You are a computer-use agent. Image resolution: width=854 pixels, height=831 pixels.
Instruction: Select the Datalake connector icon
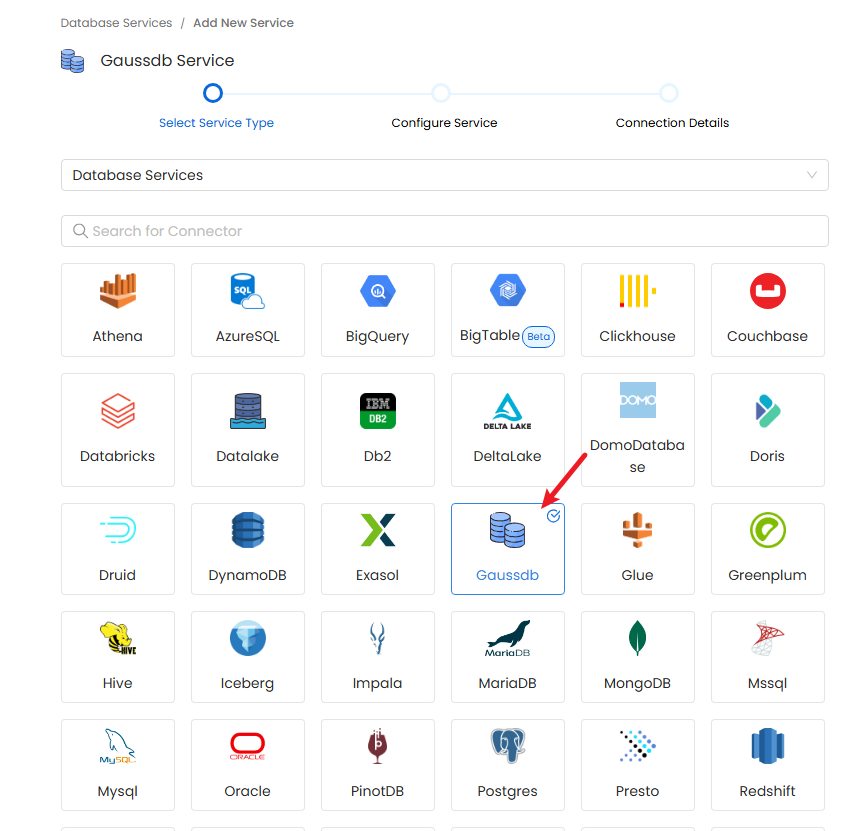click(x=247, y=411)
